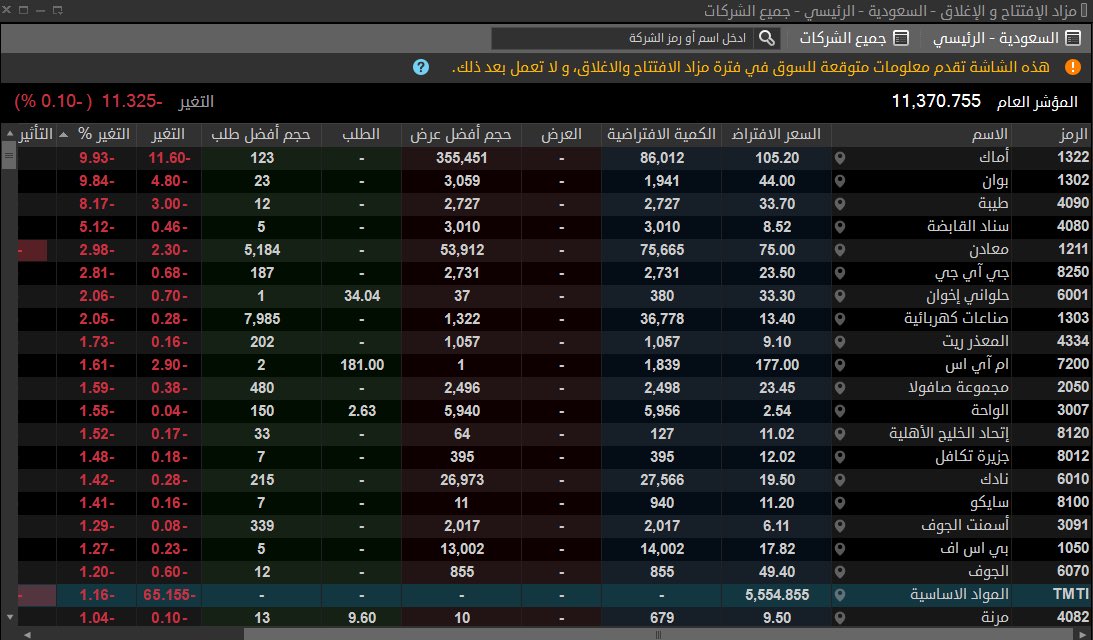Viewport: 1093px width, 640px height.
Task: Click the pin icon for مجموعة صافولا
Action: (840, 388)
